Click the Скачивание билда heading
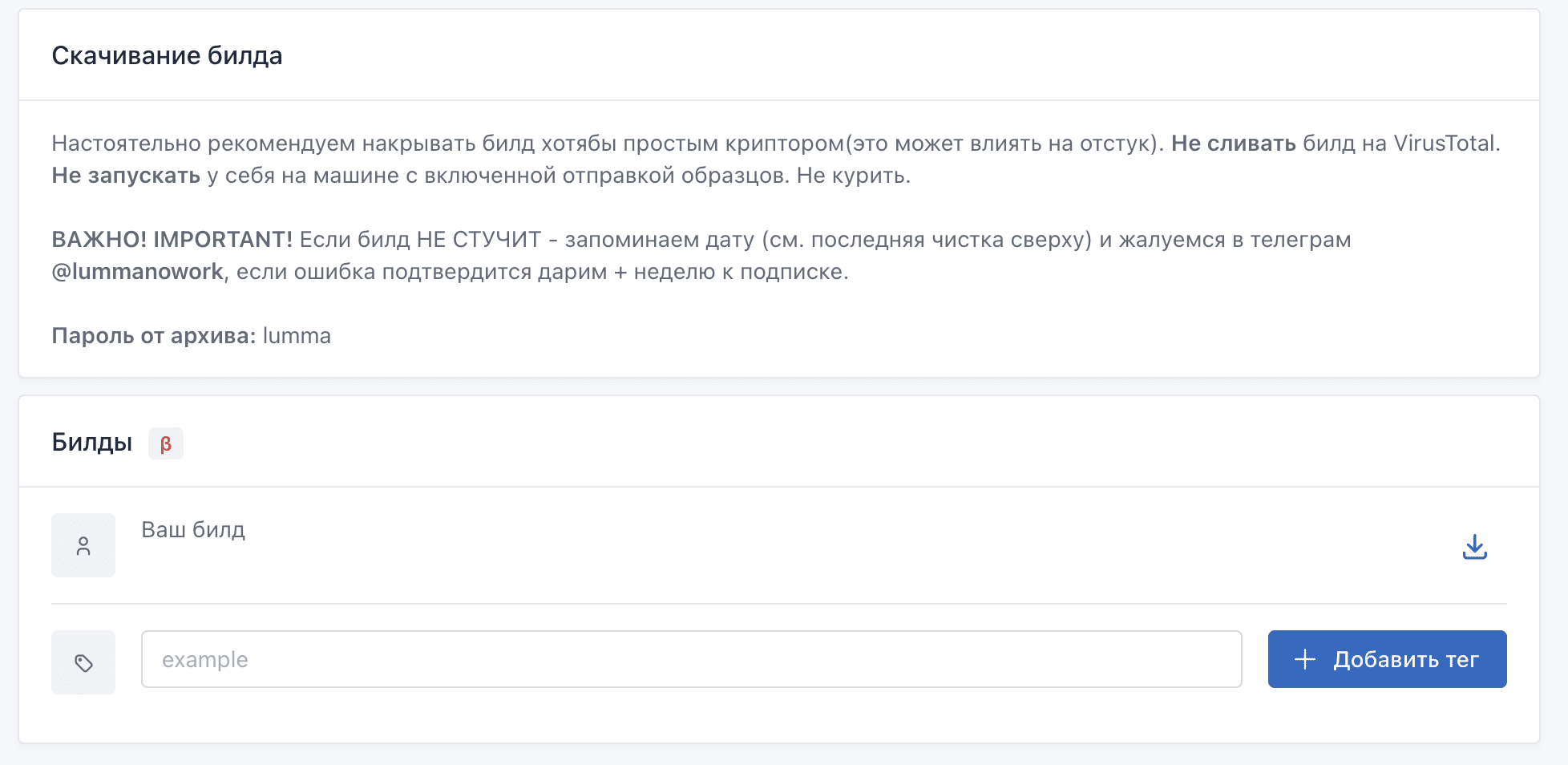Viewport: 1568px width, 765px height. (x=167, y=55)
